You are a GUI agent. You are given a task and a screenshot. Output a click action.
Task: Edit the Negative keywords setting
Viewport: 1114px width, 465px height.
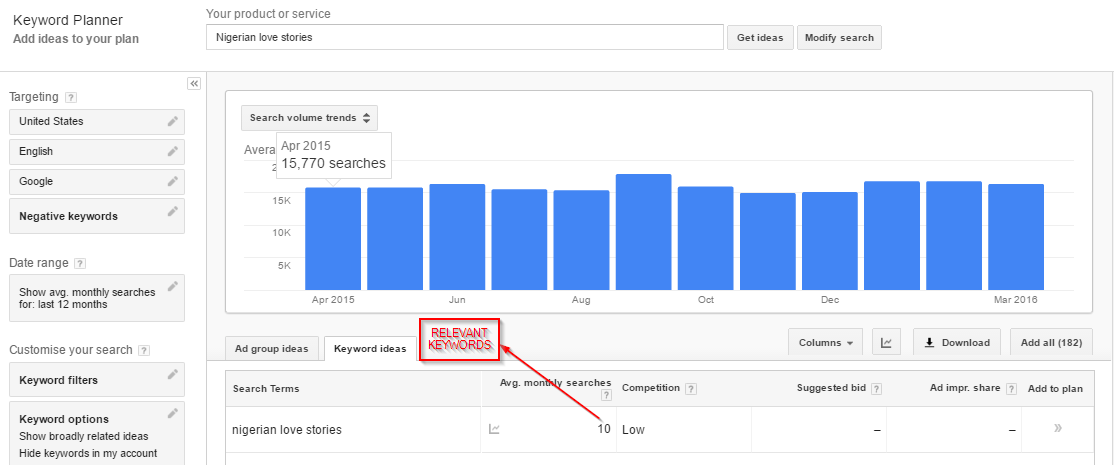click(x=173, y=212)
